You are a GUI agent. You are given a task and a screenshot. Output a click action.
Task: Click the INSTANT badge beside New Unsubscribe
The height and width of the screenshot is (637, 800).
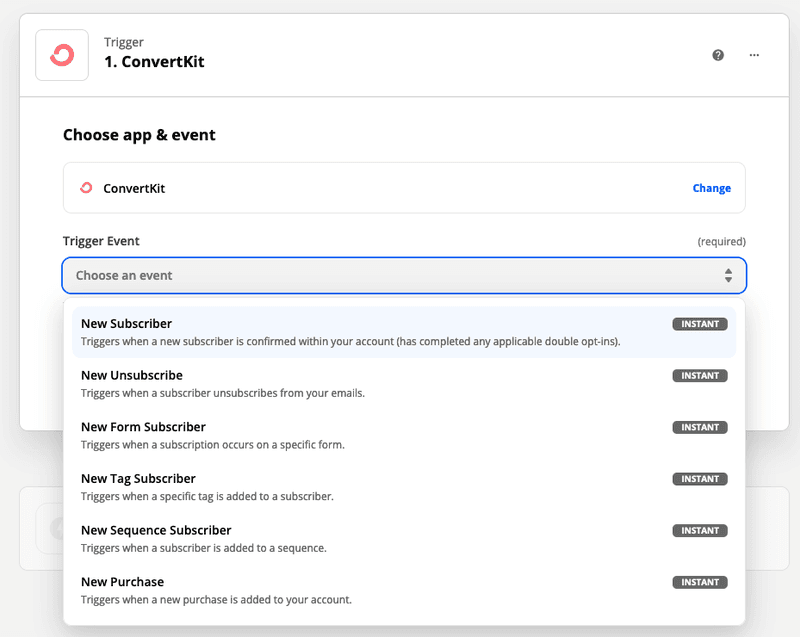(x=699, y=375)
